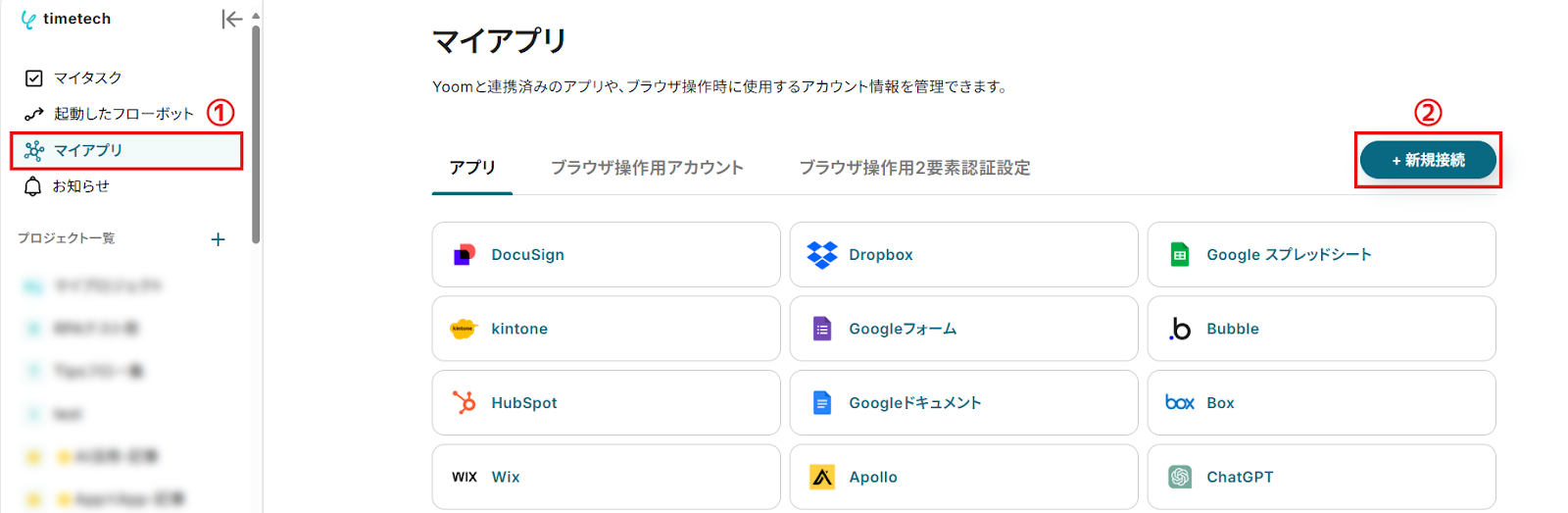
Task: Click the kintone app icon
Action: pyautogui.click(x=463, y=329)
